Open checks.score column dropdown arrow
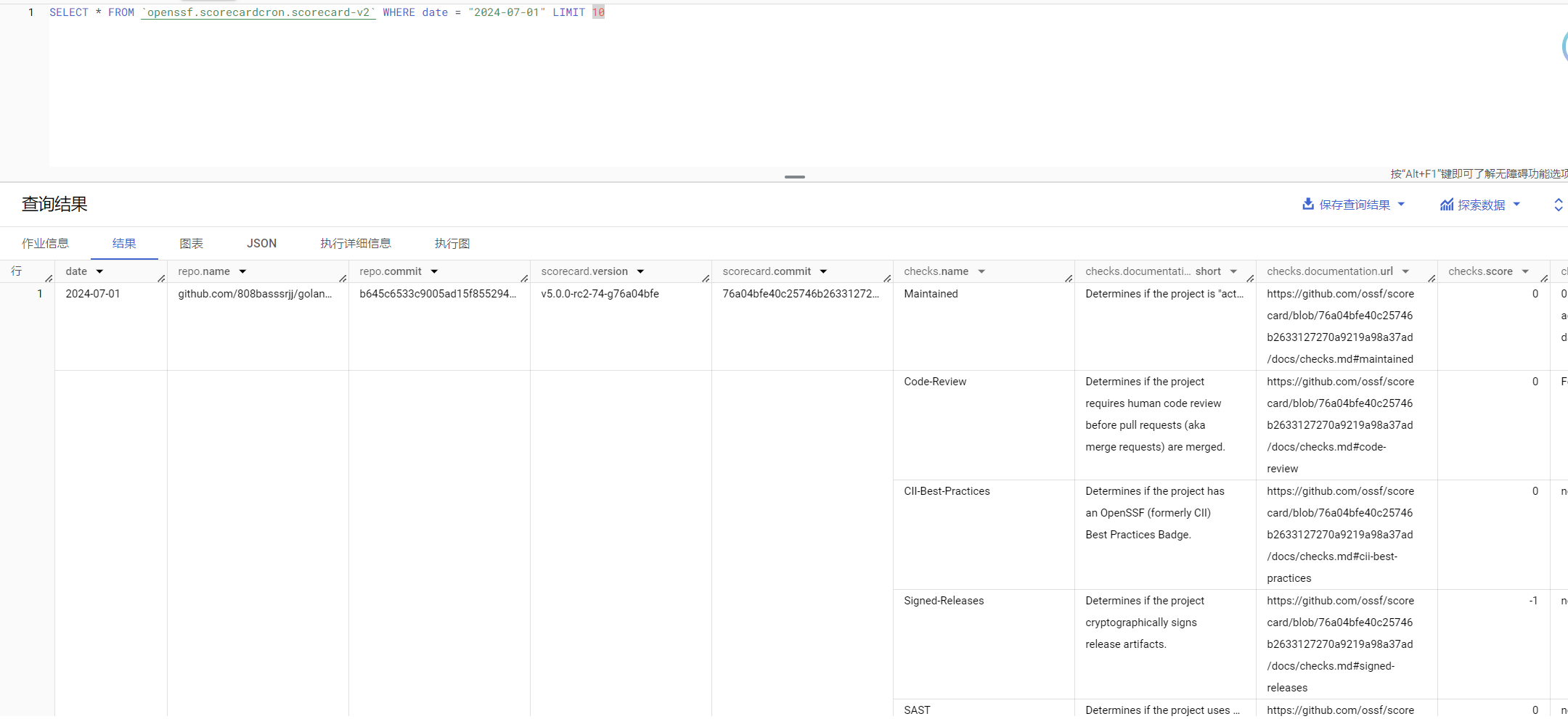The image size is (1568, 719). (x=1525, y=271)
